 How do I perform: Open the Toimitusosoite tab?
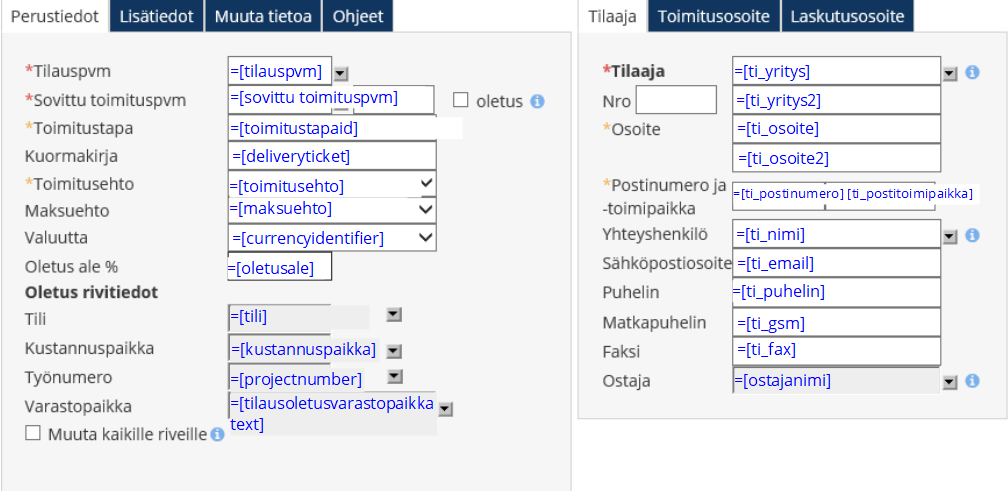tap(713, 16)
